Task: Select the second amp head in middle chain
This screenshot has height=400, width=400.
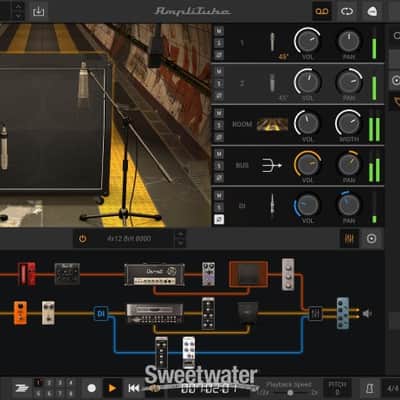Action: tap(154, 314)
